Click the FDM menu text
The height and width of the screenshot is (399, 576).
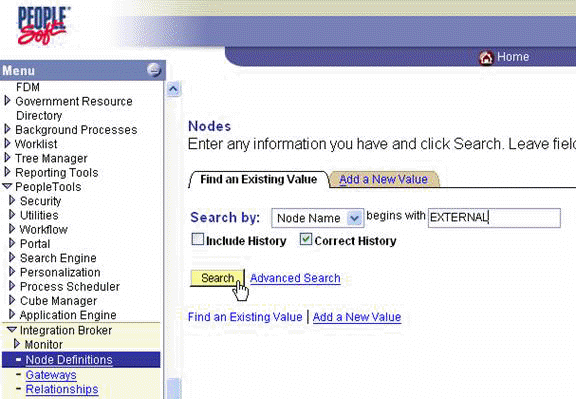click(x=28, y=87)
